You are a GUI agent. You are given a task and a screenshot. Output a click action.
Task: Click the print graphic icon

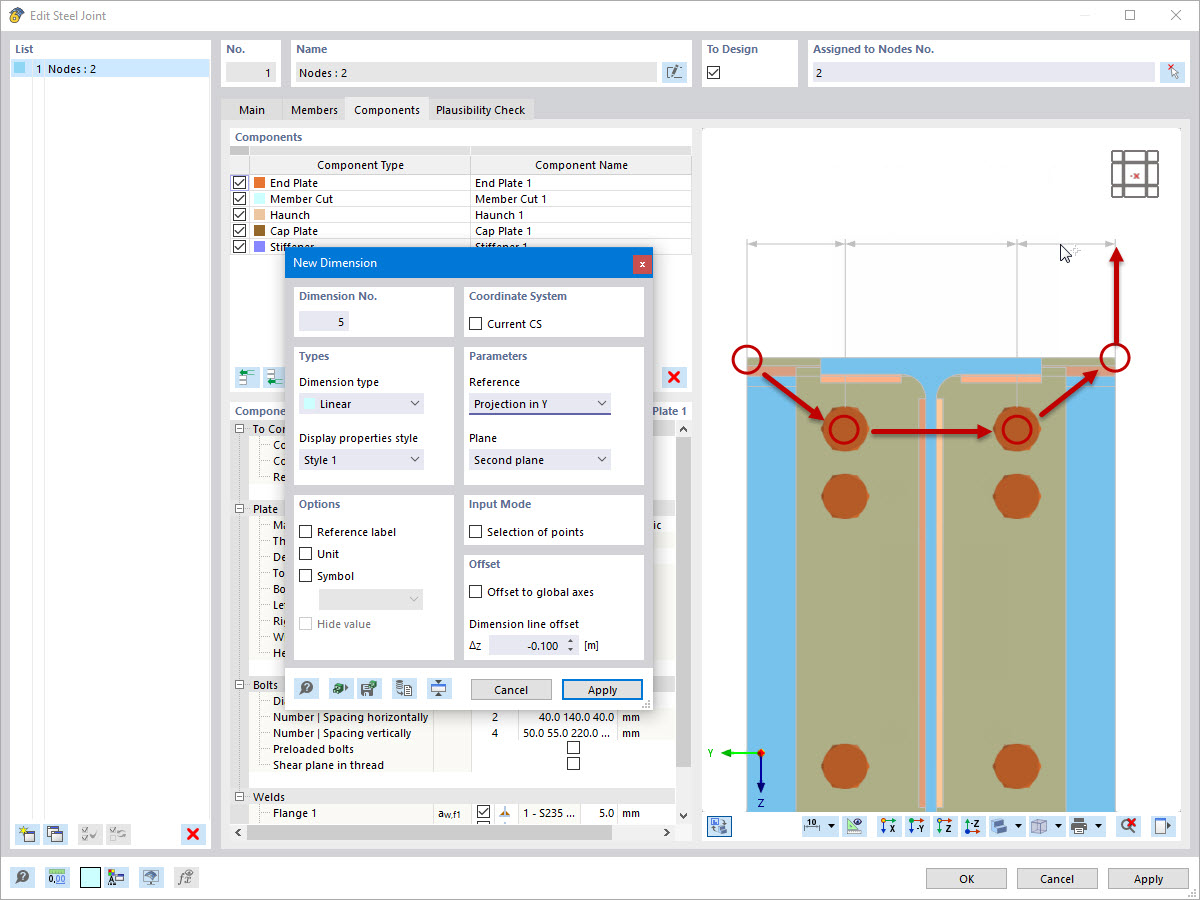click(x=1079, y=826)
